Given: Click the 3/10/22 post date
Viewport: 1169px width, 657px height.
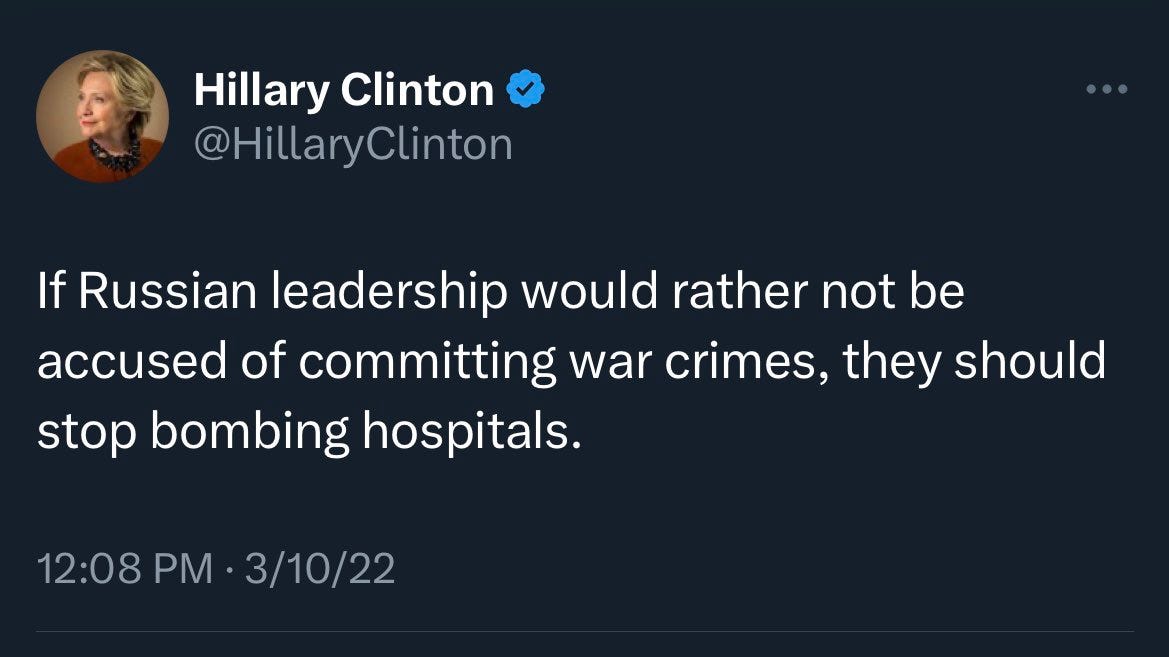Looking at the screenshot, I should pyautogui.click(x=320, y=568).
